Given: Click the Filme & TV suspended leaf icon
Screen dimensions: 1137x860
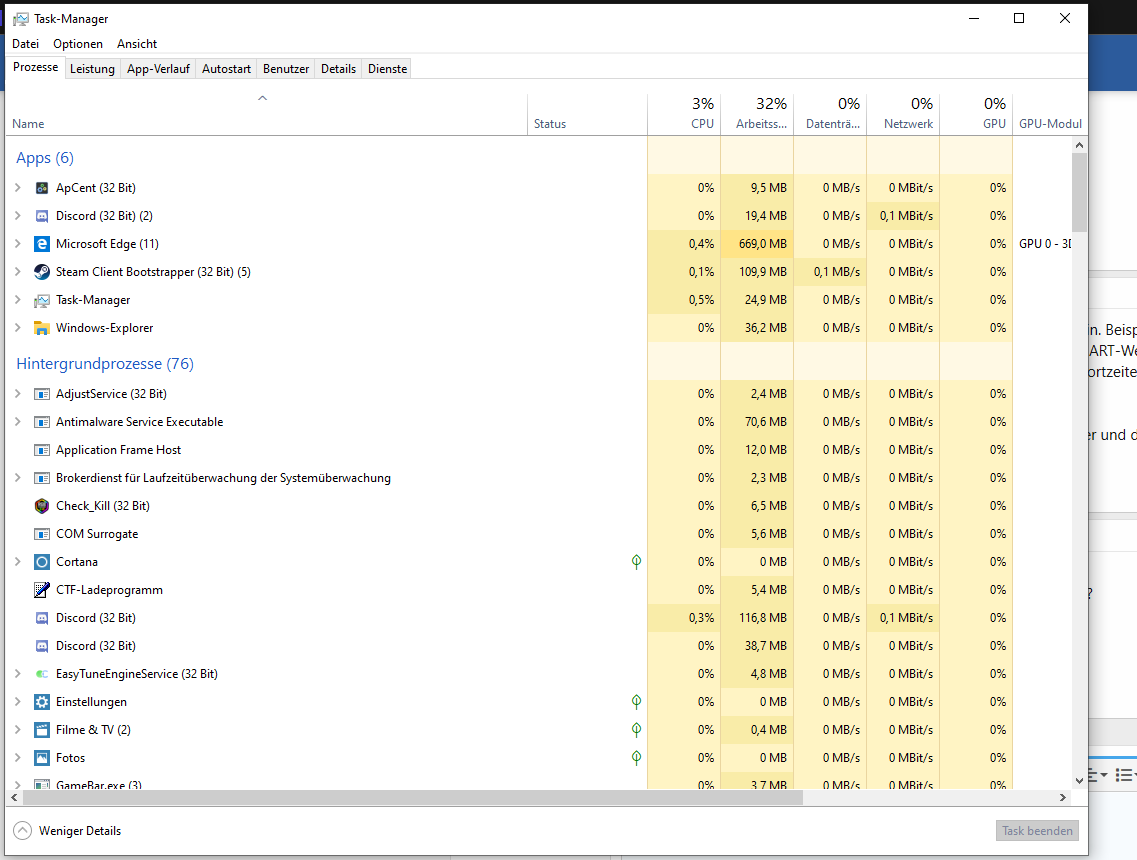Looking at the screenshot, I should [636, 730].
